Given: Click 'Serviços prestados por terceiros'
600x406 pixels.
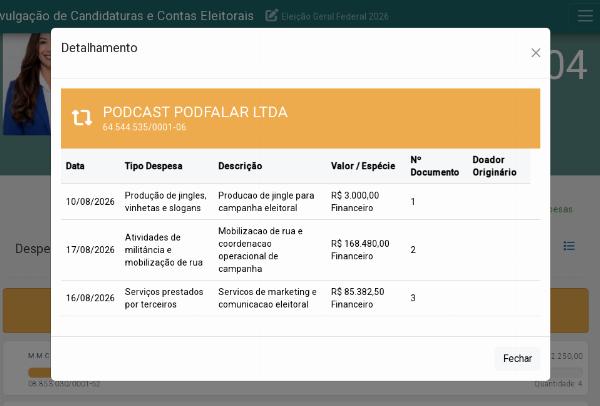Looking at the screenshot, I should point(164,298).
